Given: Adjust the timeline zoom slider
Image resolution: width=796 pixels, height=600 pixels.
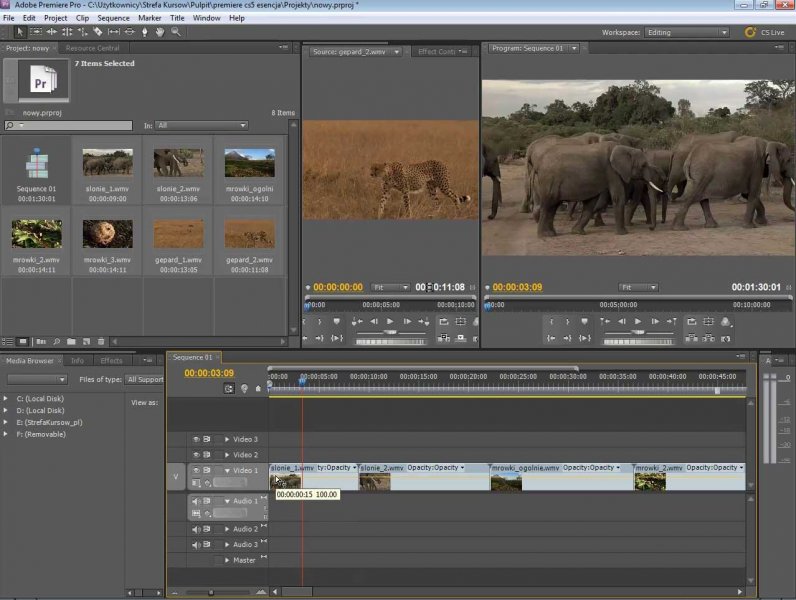Looking at the screenshot, I should [210, 592].
